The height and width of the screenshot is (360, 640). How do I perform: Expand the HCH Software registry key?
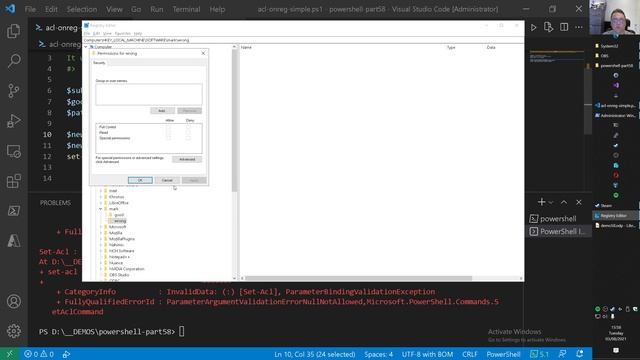[x=101, y=251]
